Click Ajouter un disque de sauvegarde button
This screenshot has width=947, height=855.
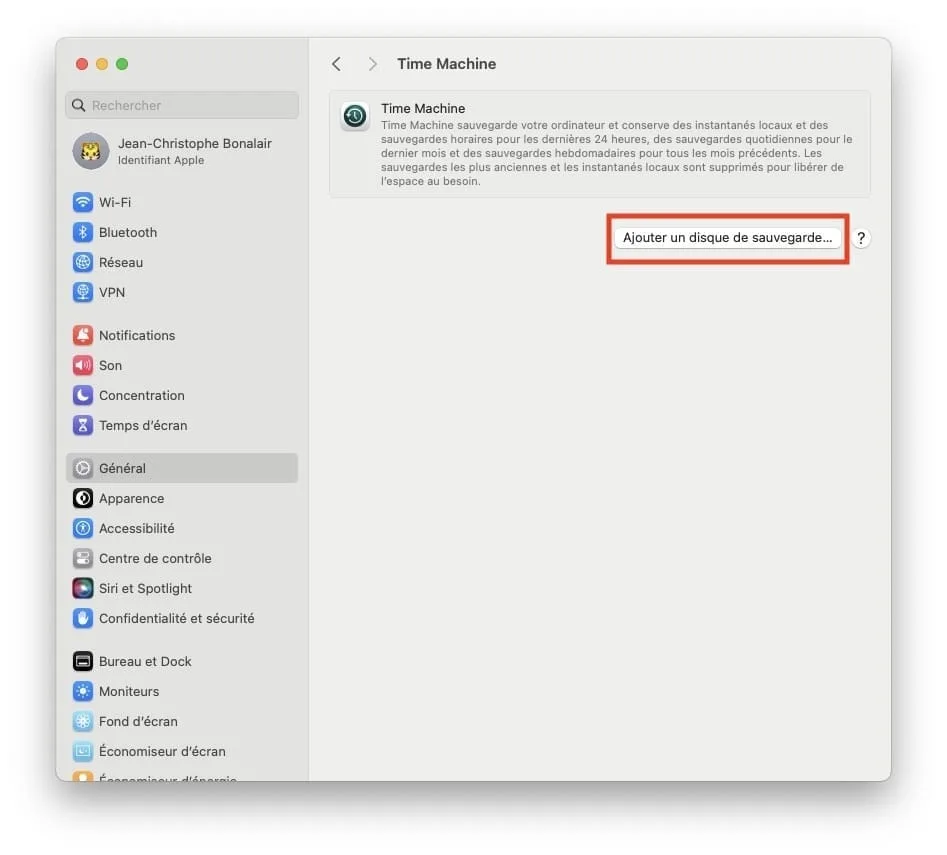(x=727, y=238)
